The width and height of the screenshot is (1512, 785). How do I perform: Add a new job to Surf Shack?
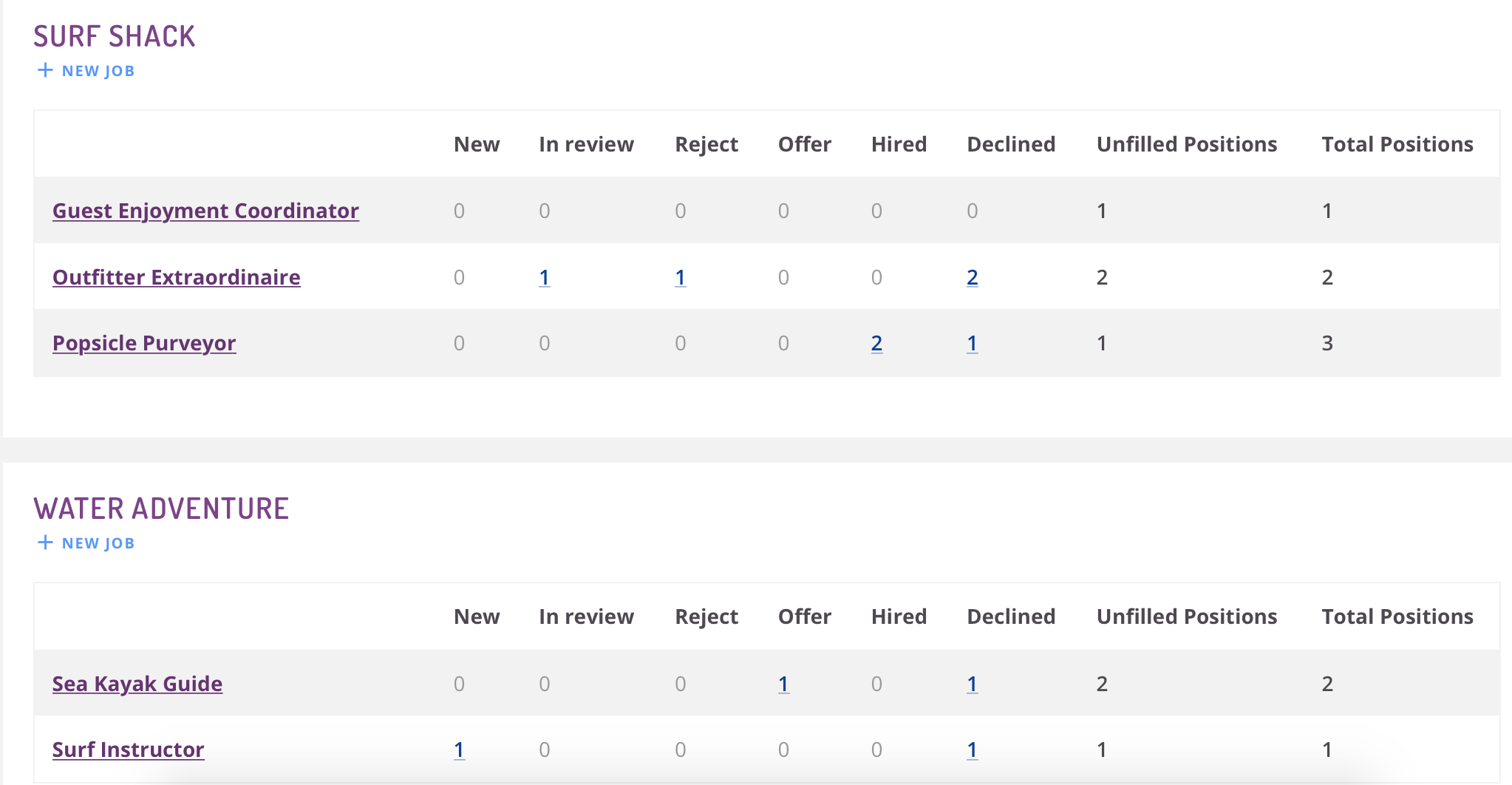[x=86, y=71]
